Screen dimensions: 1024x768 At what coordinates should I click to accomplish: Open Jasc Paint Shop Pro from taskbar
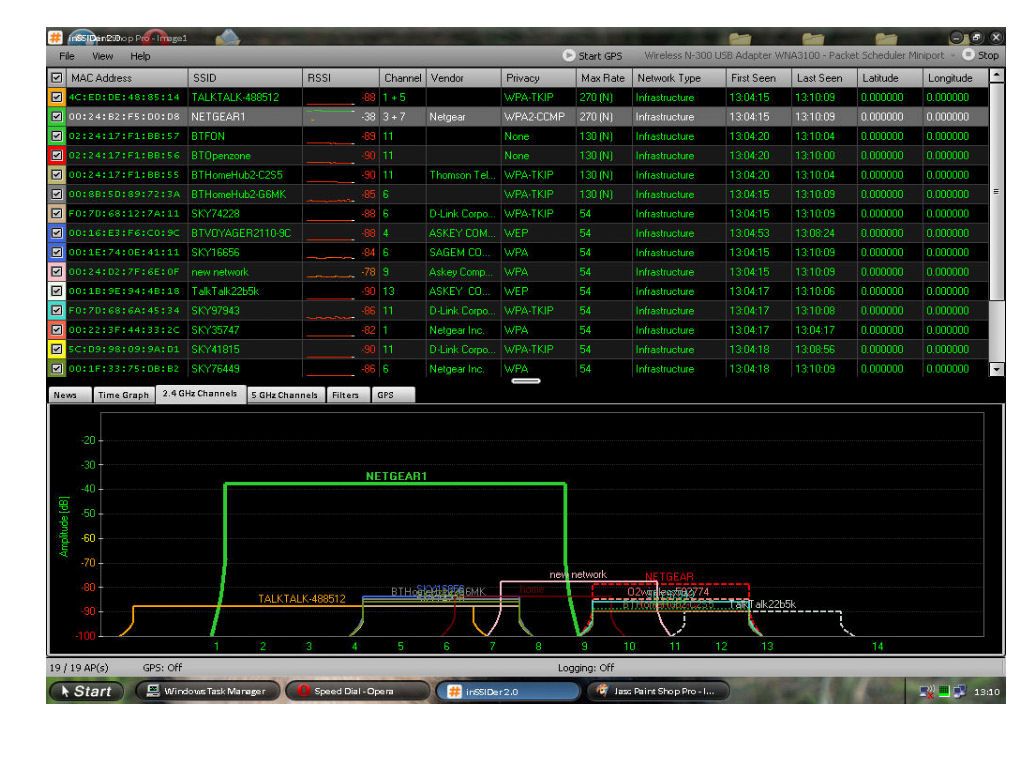(658, 691)
